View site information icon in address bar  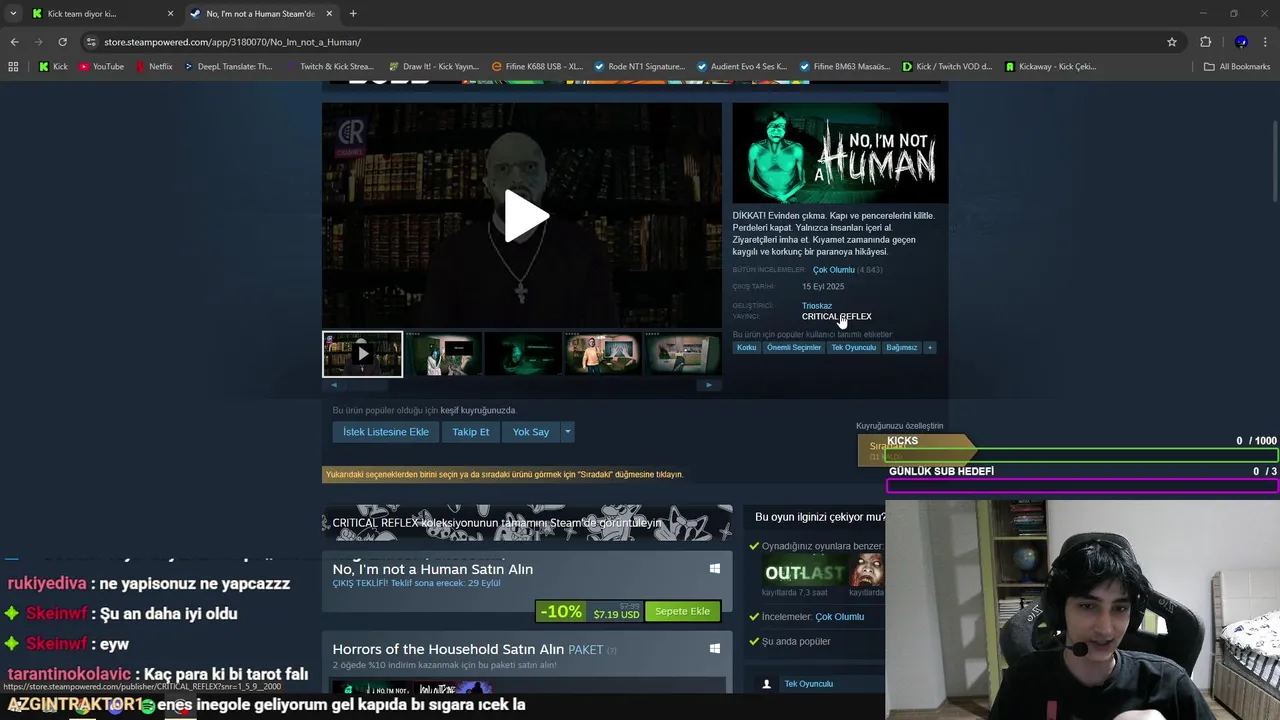pyautogui.click(x=92, y=42)
